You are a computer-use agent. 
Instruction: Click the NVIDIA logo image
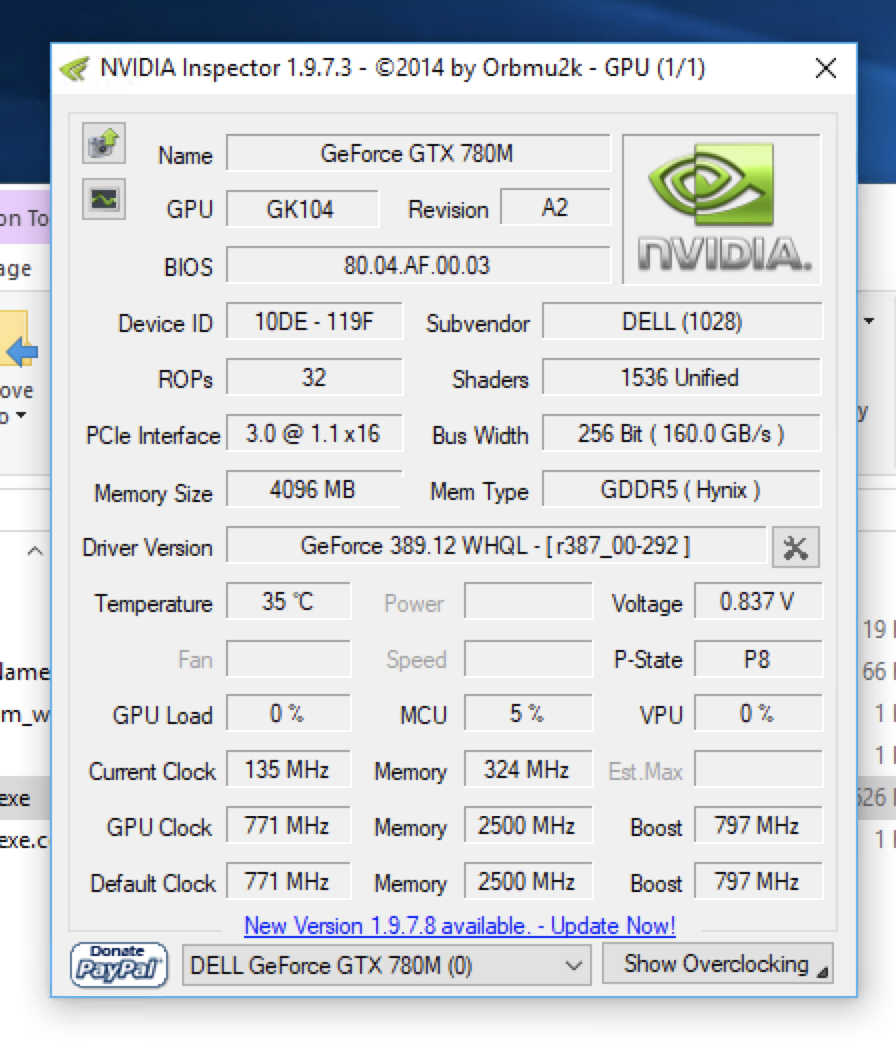tap(722, 209)
